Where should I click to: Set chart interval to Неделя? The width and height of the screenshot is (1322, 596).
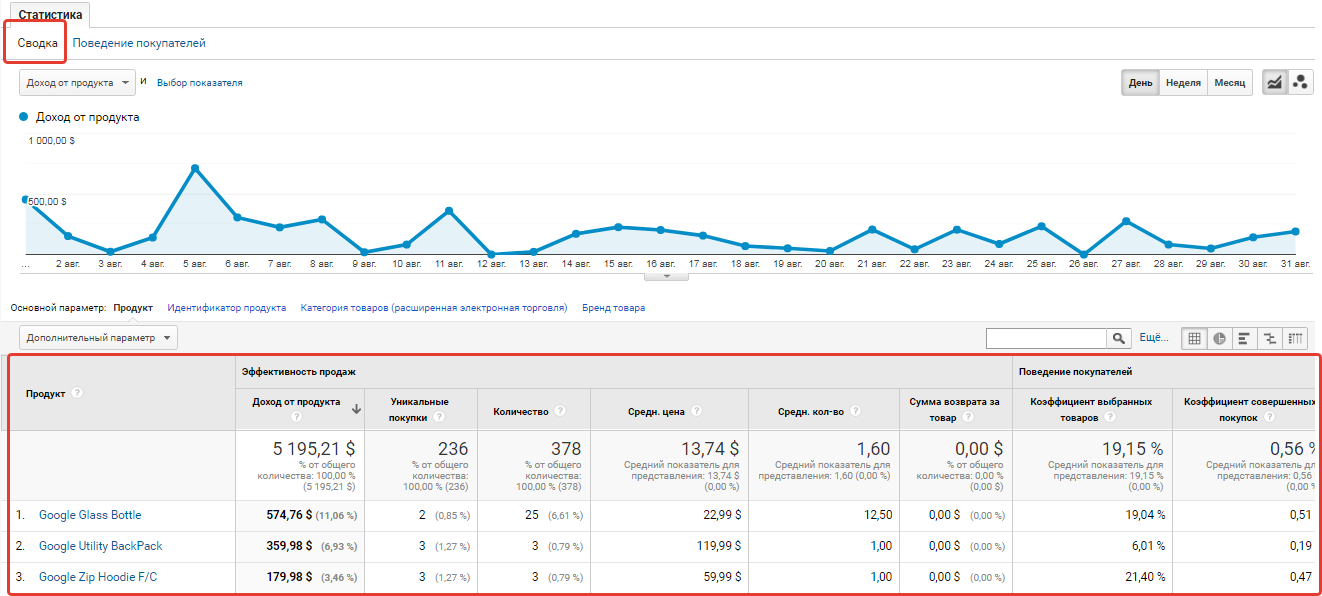[1183, 83]
